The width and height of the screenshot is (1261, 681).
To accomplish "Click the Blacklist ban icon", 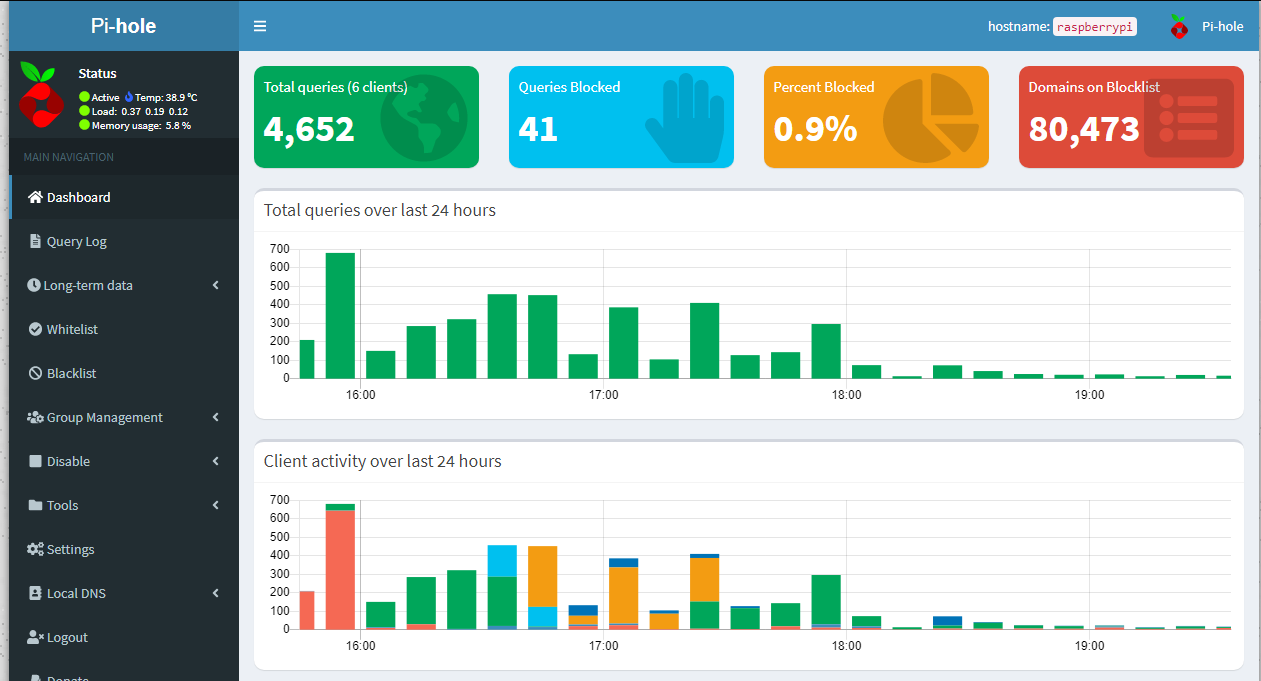I will click(36, 373).
